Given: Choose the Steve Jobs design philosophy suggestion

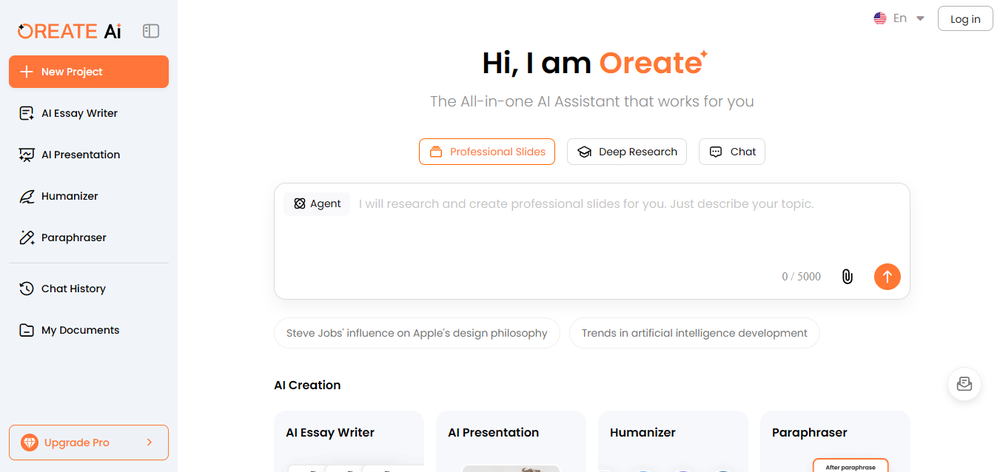Looking at the screenshot, I should coord(416,333).
